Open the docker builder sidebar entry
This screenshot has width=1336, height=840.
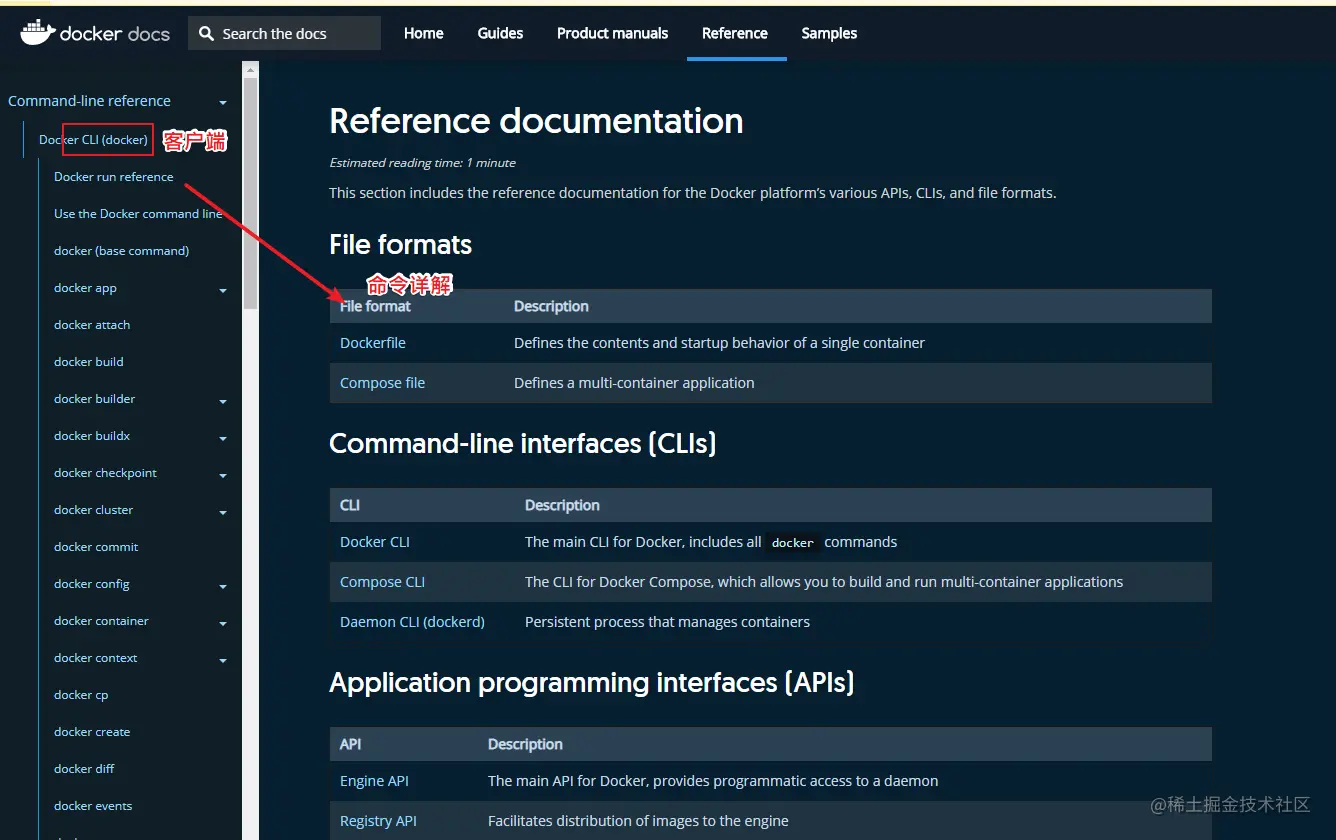point(94,399)
